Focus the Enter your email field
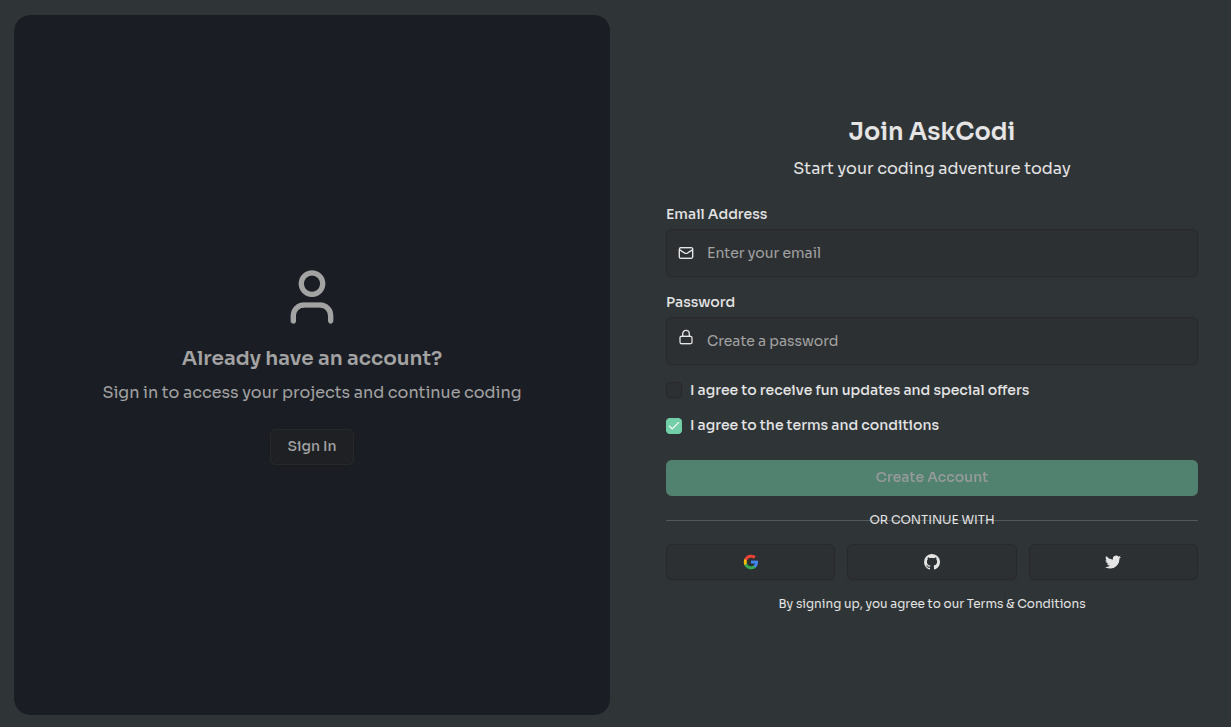 pos(932,253)
